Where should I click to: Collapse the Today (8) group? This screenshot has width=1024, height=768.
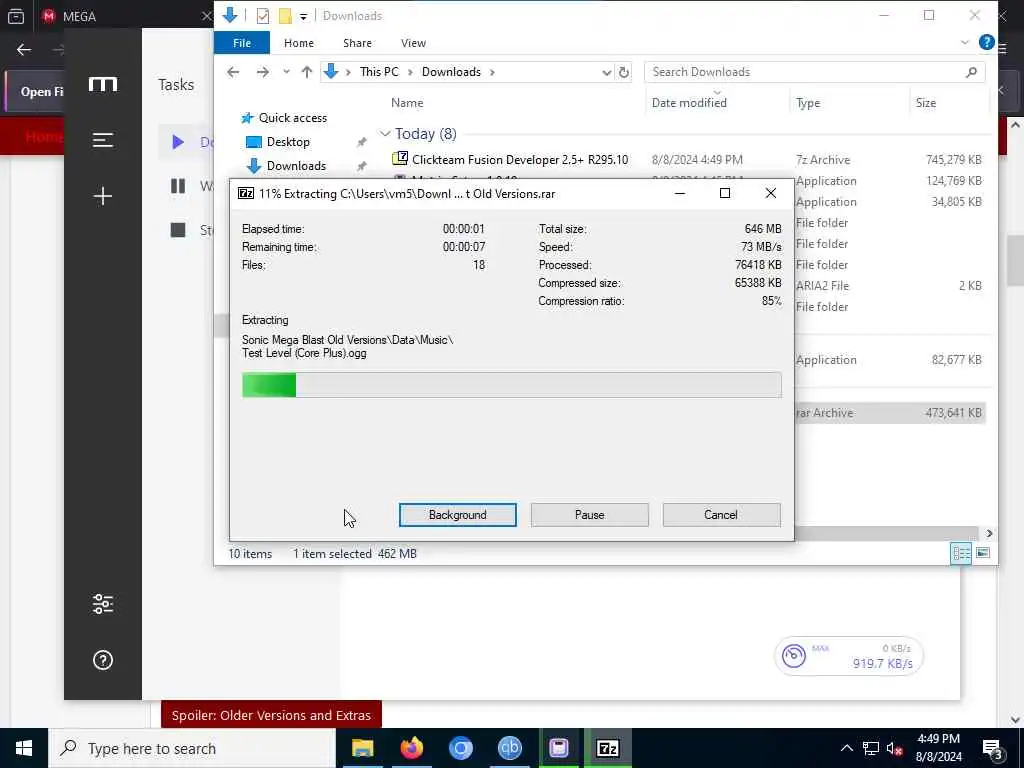point(385,134)
